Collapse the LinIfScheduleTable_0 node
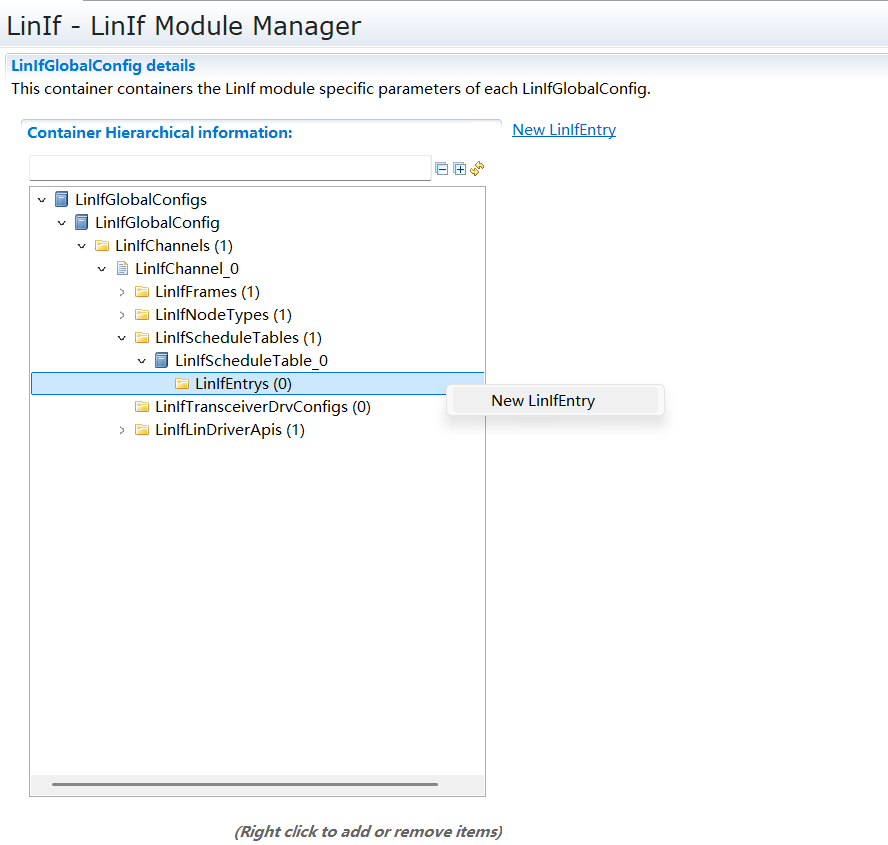Viewport: 888px width, 845px height. [142, 361]
